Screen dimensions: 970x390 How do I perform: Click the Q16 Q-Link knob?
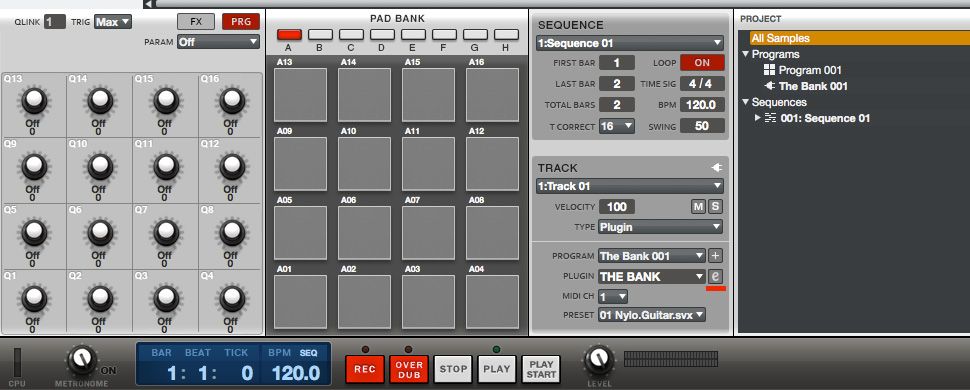232,100
